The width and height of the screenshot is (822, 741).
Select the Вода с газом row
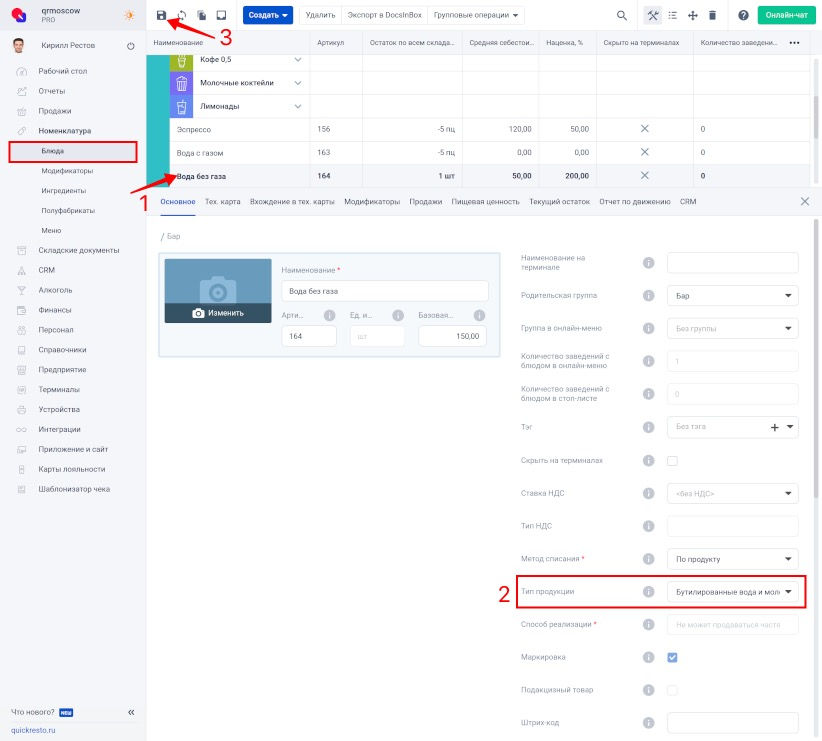[x=490, y=153]
